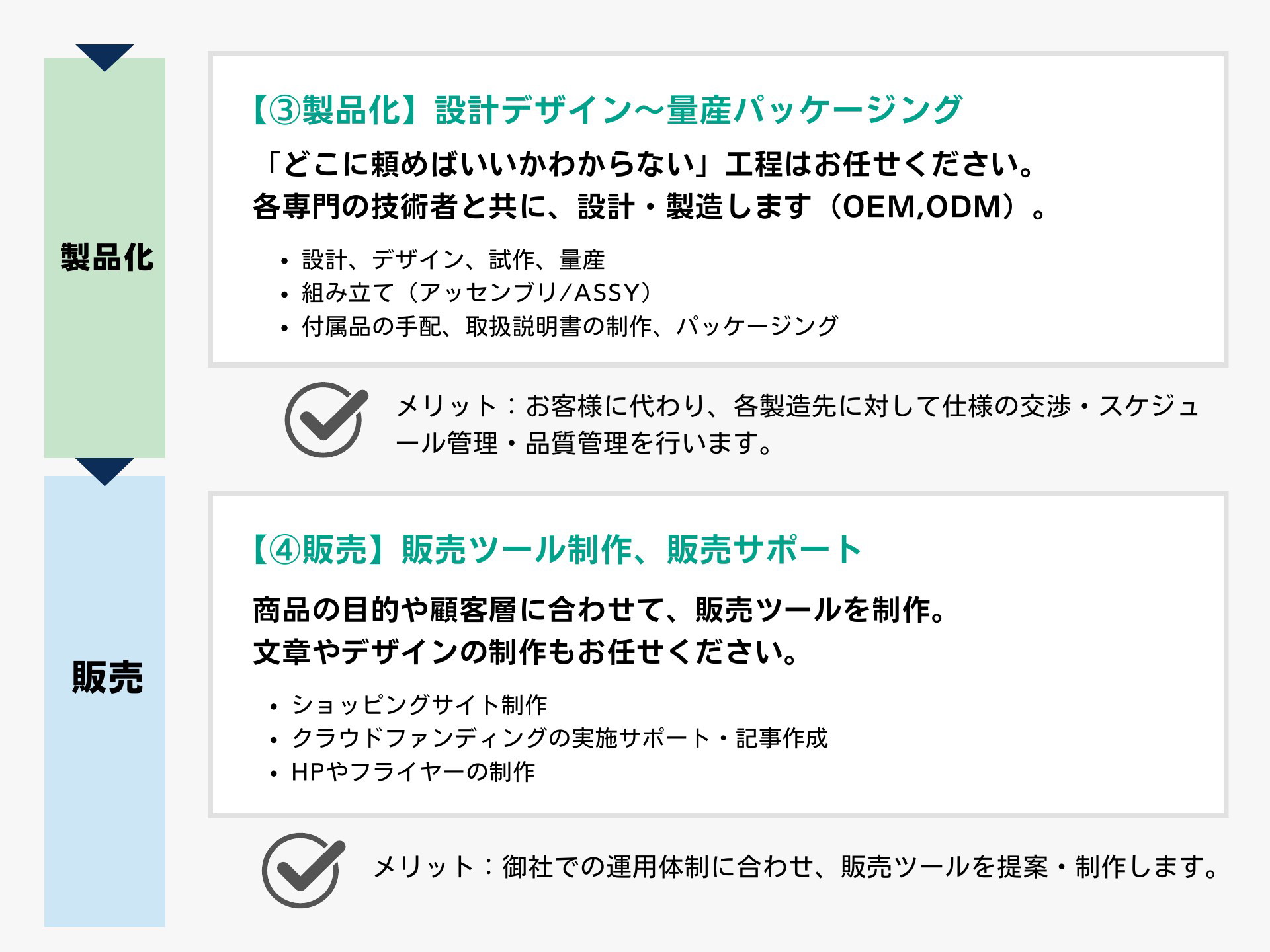Viewport: 1270px width, 952px height.
Task: Click the checkmark icon beside 販売 merit text
Action: pos(303,870)
